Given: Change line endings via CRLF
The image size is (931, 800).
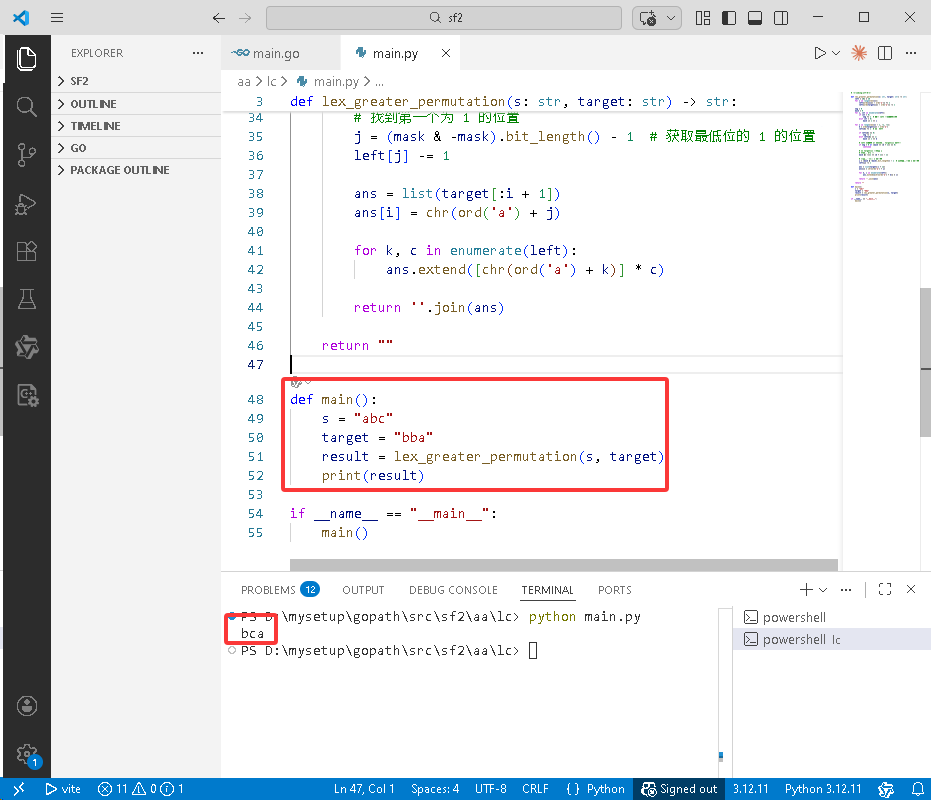Looking at the screenshot, I should click(535, 789).
